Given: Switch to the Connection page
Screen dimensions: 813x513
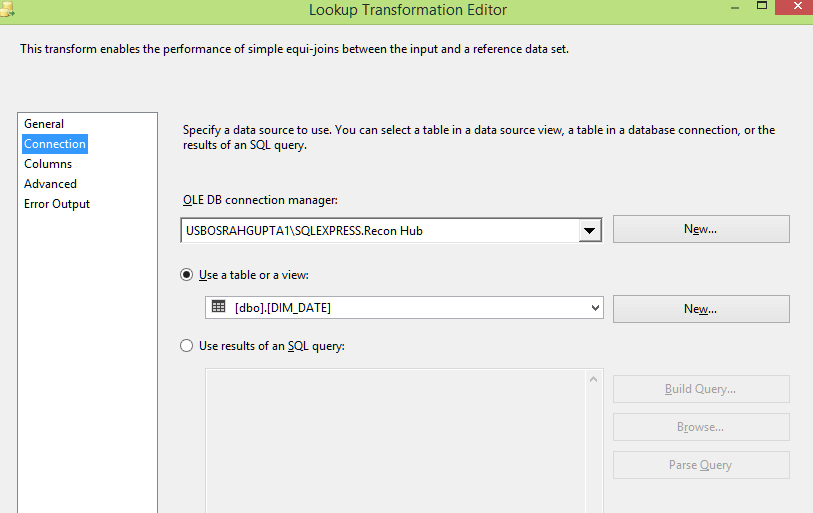Looking at the screenshot, I should click(55, 144).
